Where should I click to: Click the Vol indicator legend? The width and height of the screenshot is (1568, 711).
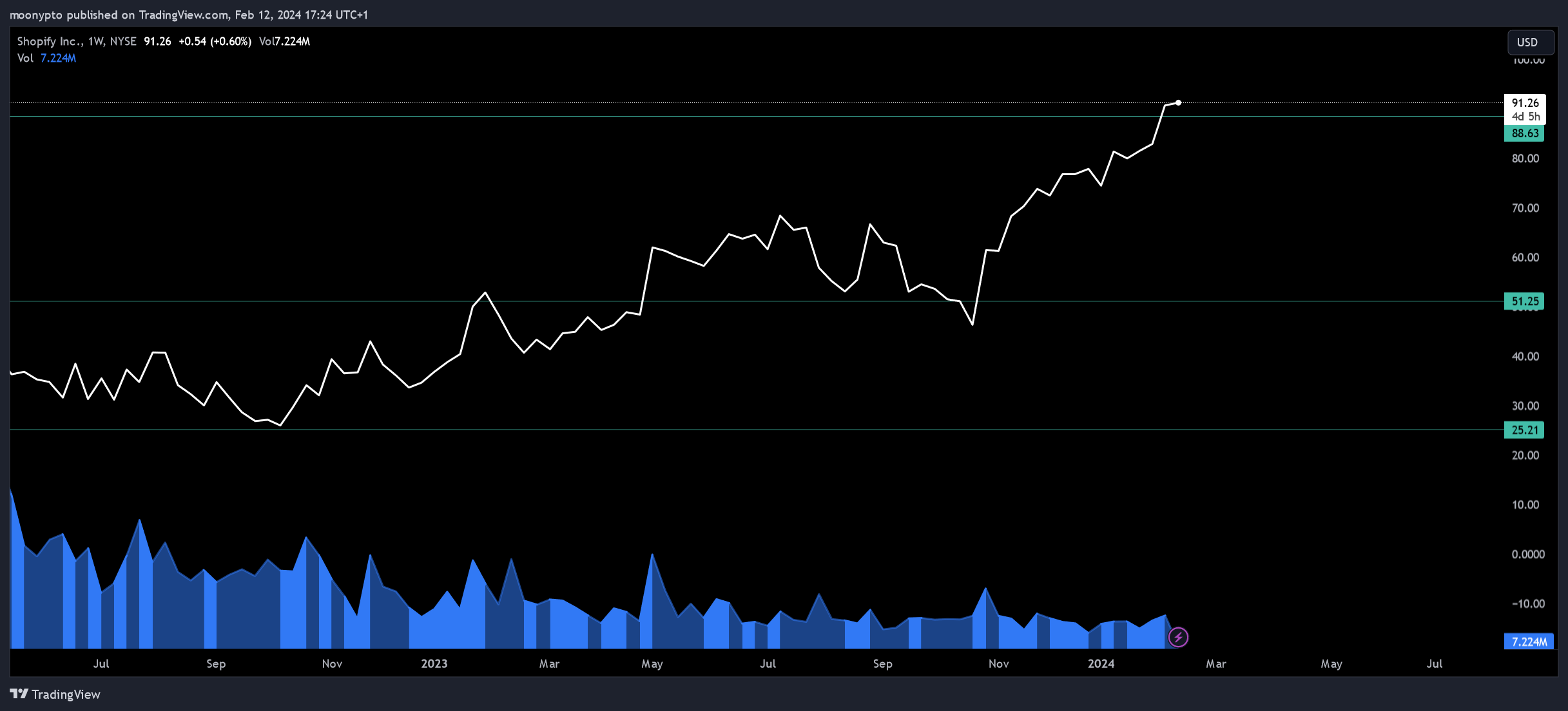click(46, 58)
